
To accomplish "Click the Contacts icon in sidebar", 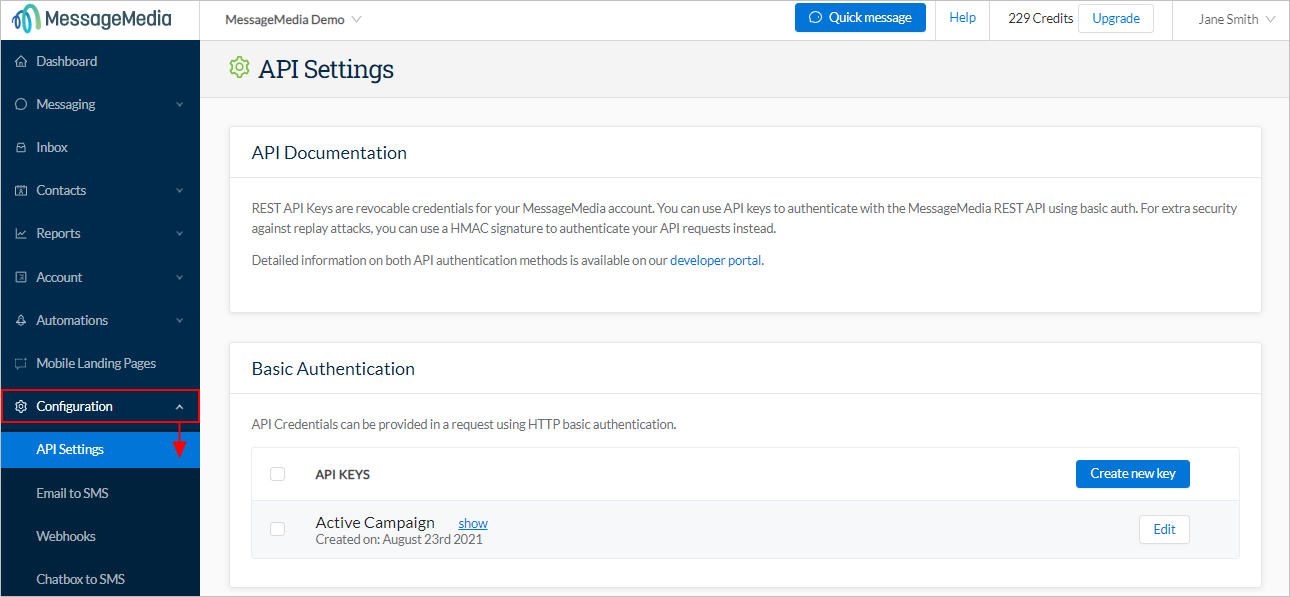I will (x=21, y=190).
